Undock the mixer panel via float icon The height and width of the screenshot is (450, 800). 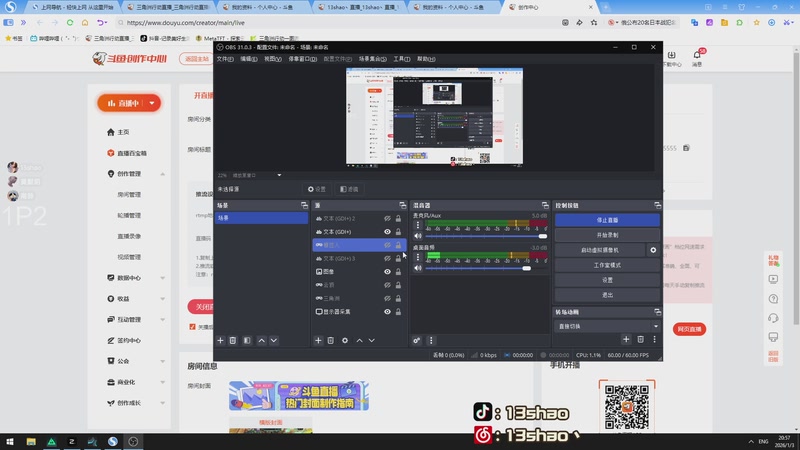[545, 205]
